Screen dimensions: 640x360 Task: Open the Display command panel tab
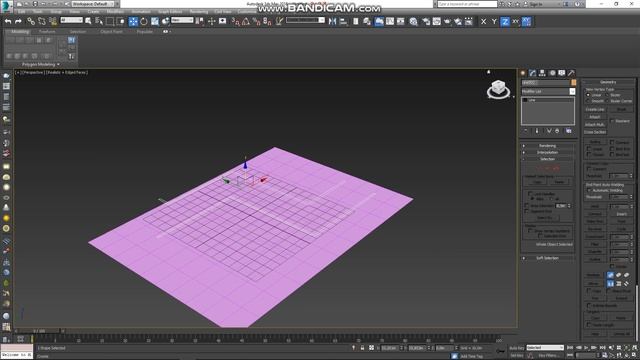click(562, 73)
